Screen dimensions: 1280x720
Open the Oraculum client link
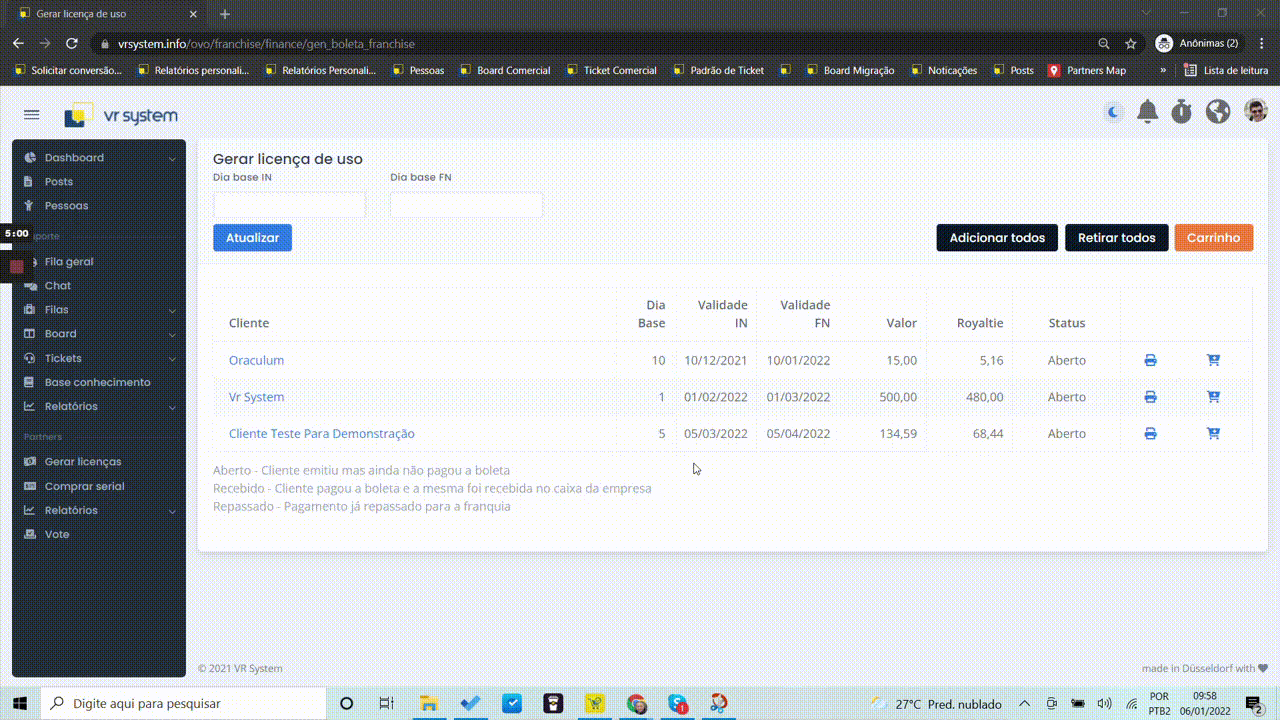[x=256, y=360]
